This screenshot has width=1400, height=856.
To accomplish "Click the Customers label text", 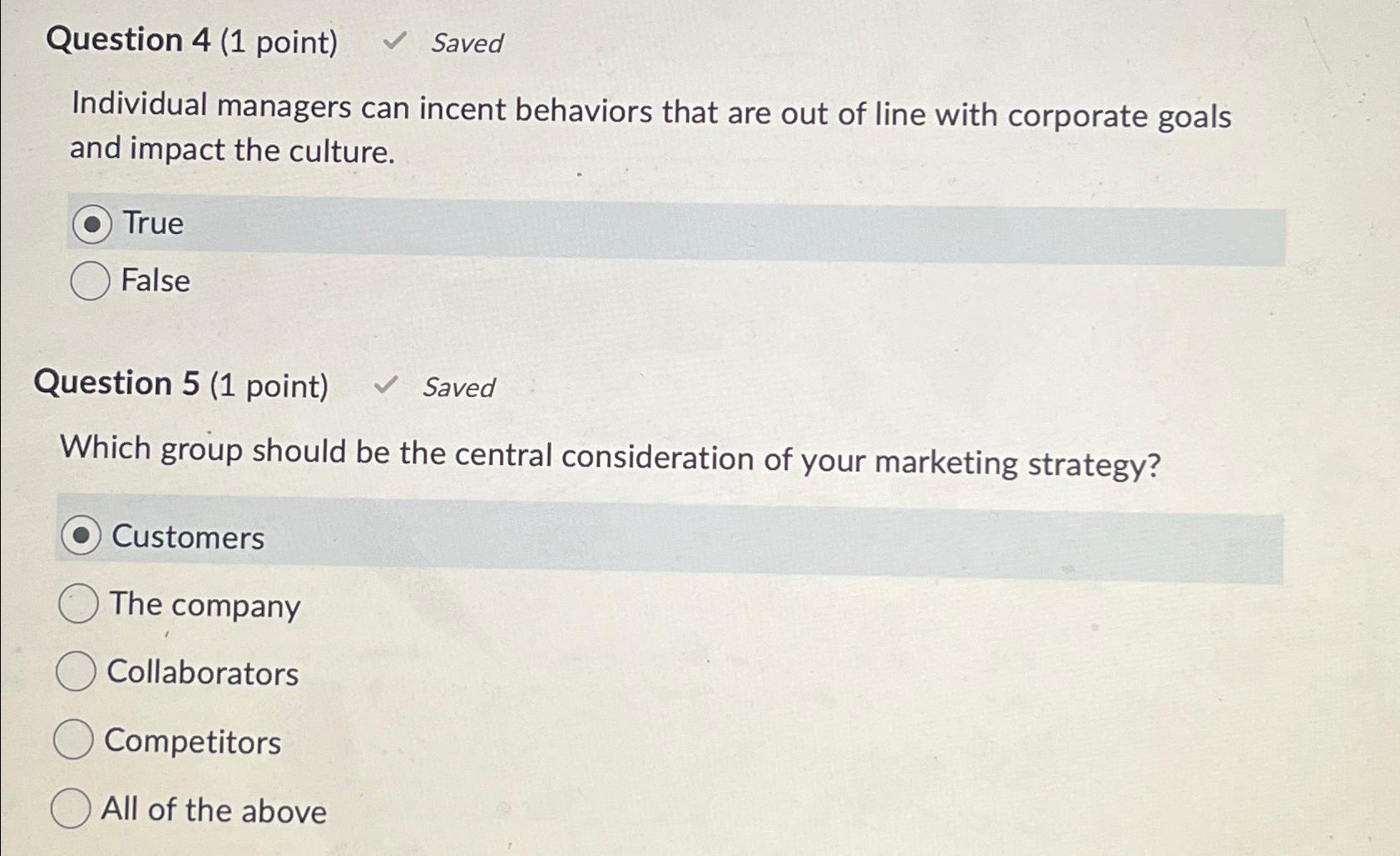I will click(x=189, y=537).
